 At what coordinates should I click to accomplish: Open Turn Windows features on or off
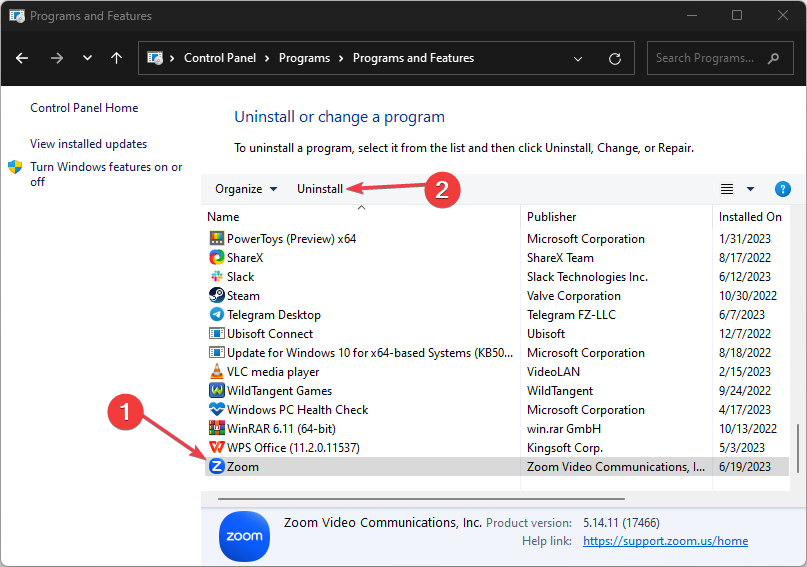(x=106, y=174)
